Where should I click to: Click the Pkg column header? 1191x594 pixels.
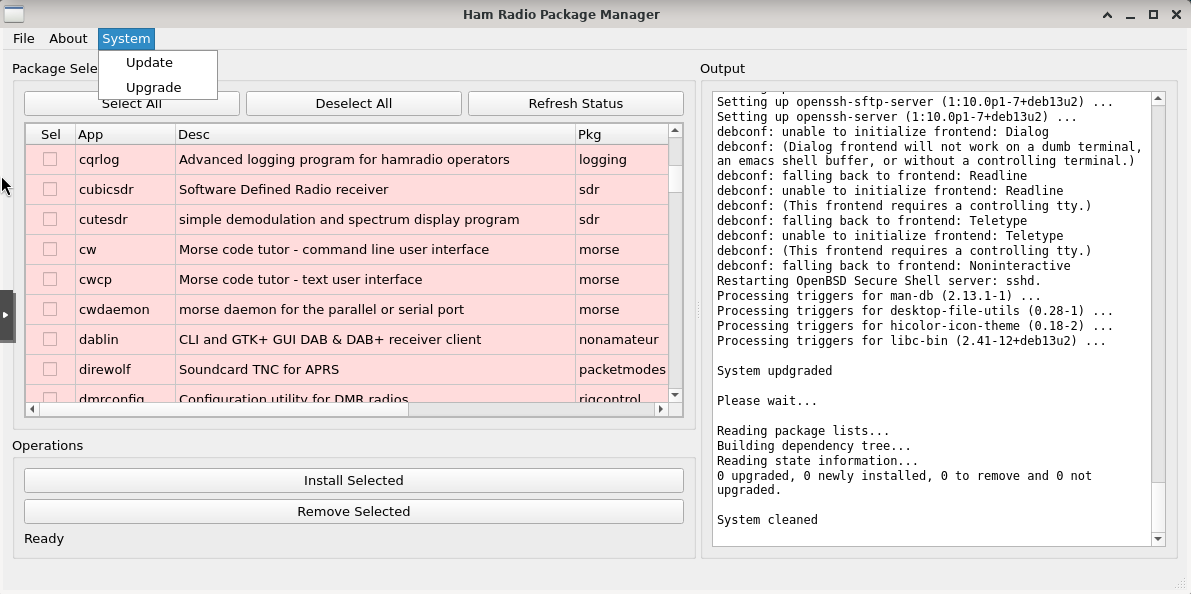point(621,134)
